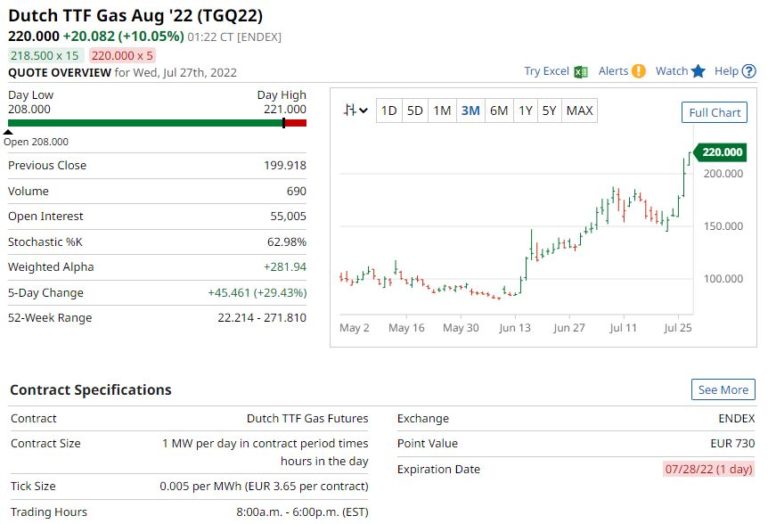Viewport: 768px width, 524px height.
Task: Click the Help question mark icon
Action: tap(749, 71)
